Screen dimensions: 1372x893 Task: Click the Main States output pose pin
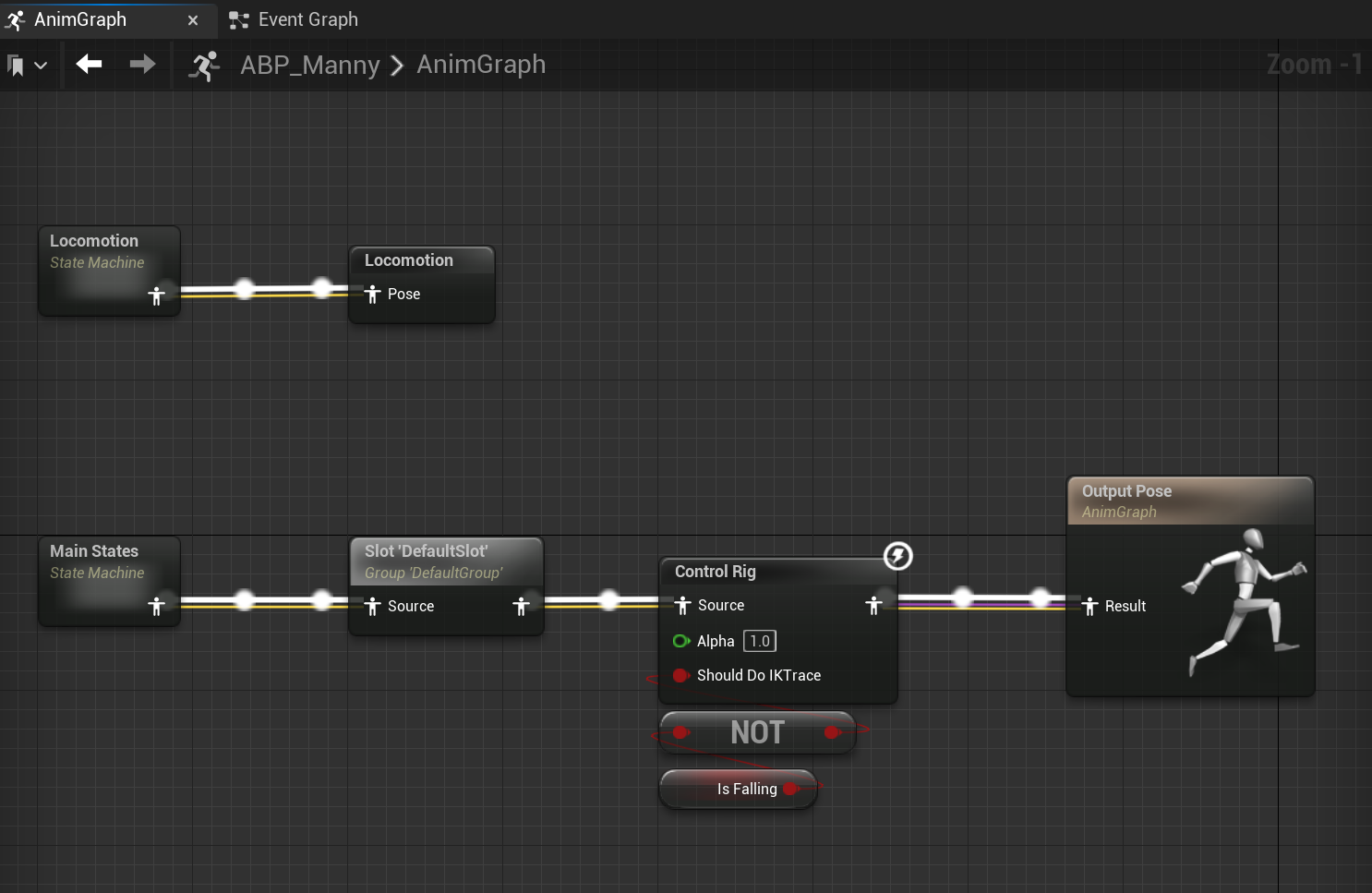157,606
